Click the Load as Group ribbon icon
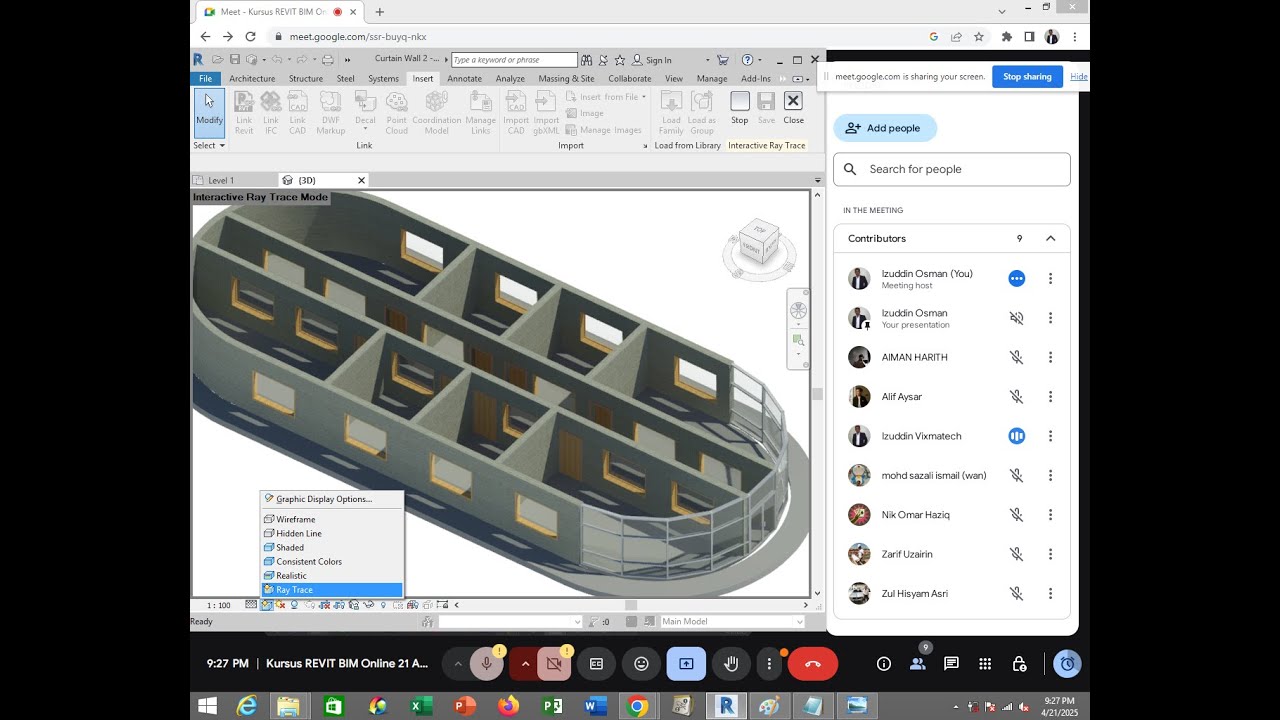Viewport: 1280px width, 720px height. pos(702,113)
